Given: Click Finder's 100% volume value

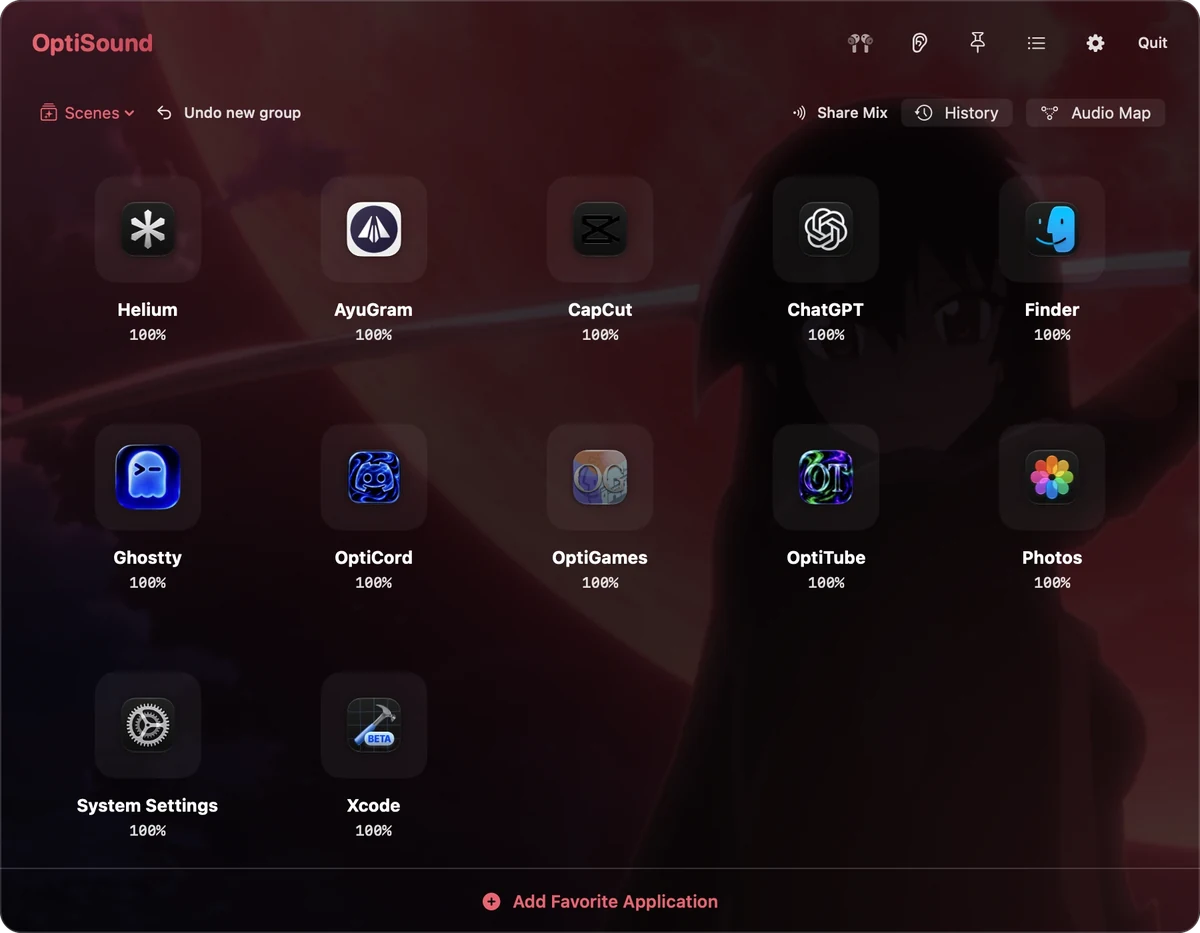Looking at the screenshot, I should (x=1052, y=335).
